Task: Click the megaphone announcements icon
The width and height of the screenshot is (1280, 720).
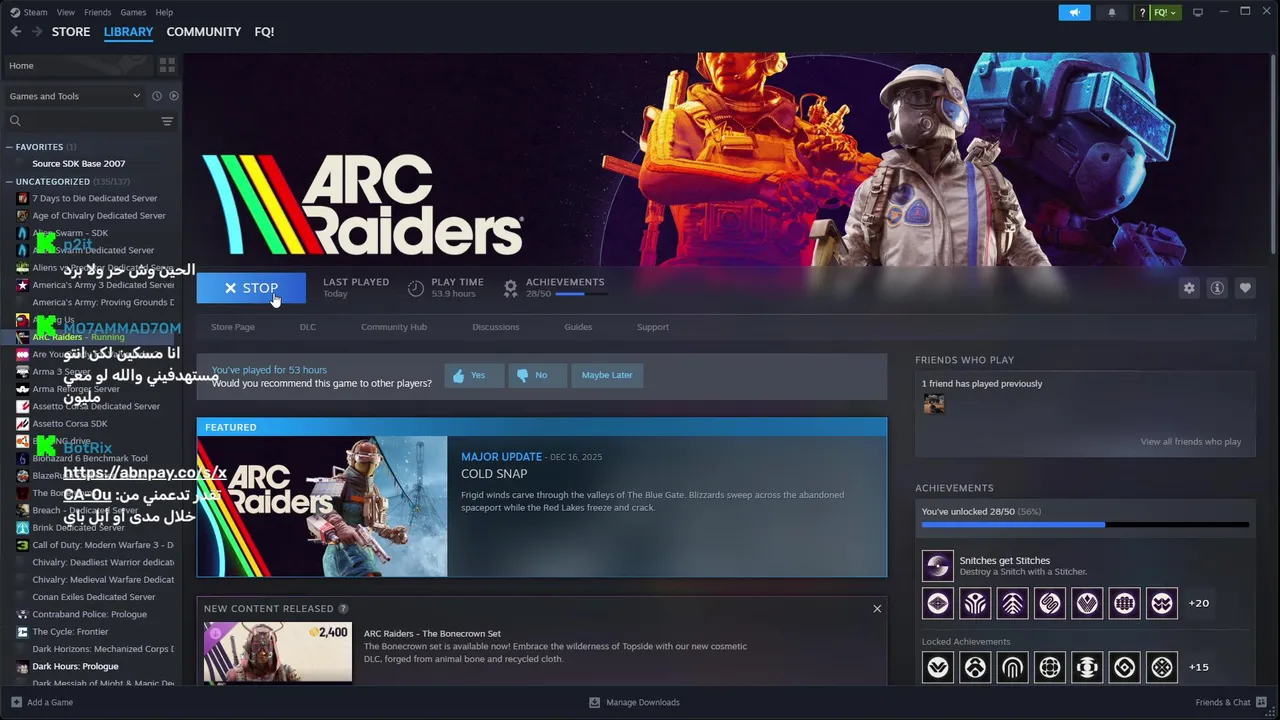Action: click(x=1075, y=12)
